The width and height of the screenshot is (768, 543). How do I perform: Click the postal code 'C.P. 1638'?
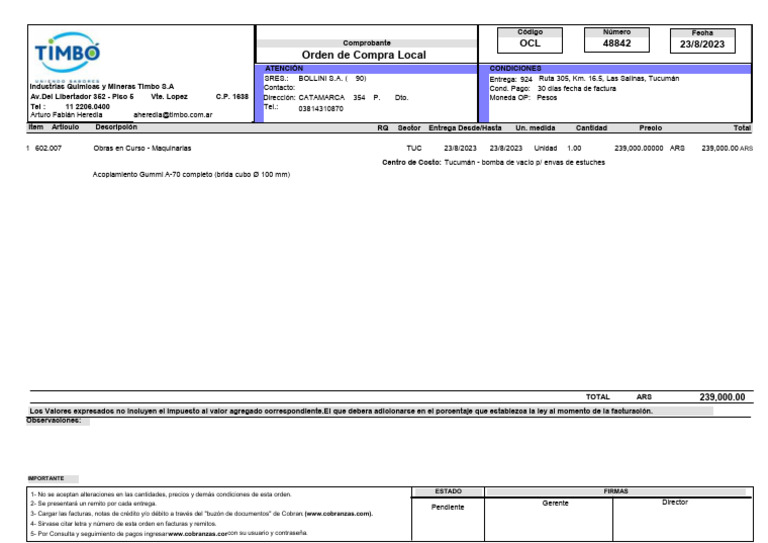(232, 97)
